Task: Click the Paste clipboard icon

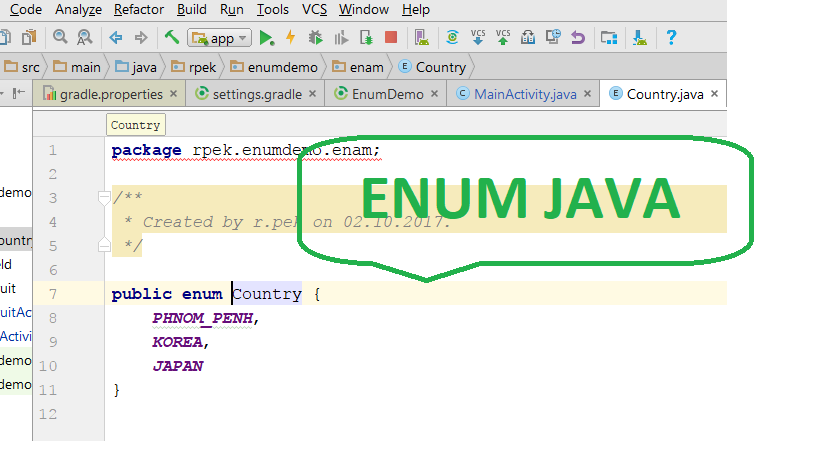Action: [x=29, y=38]
